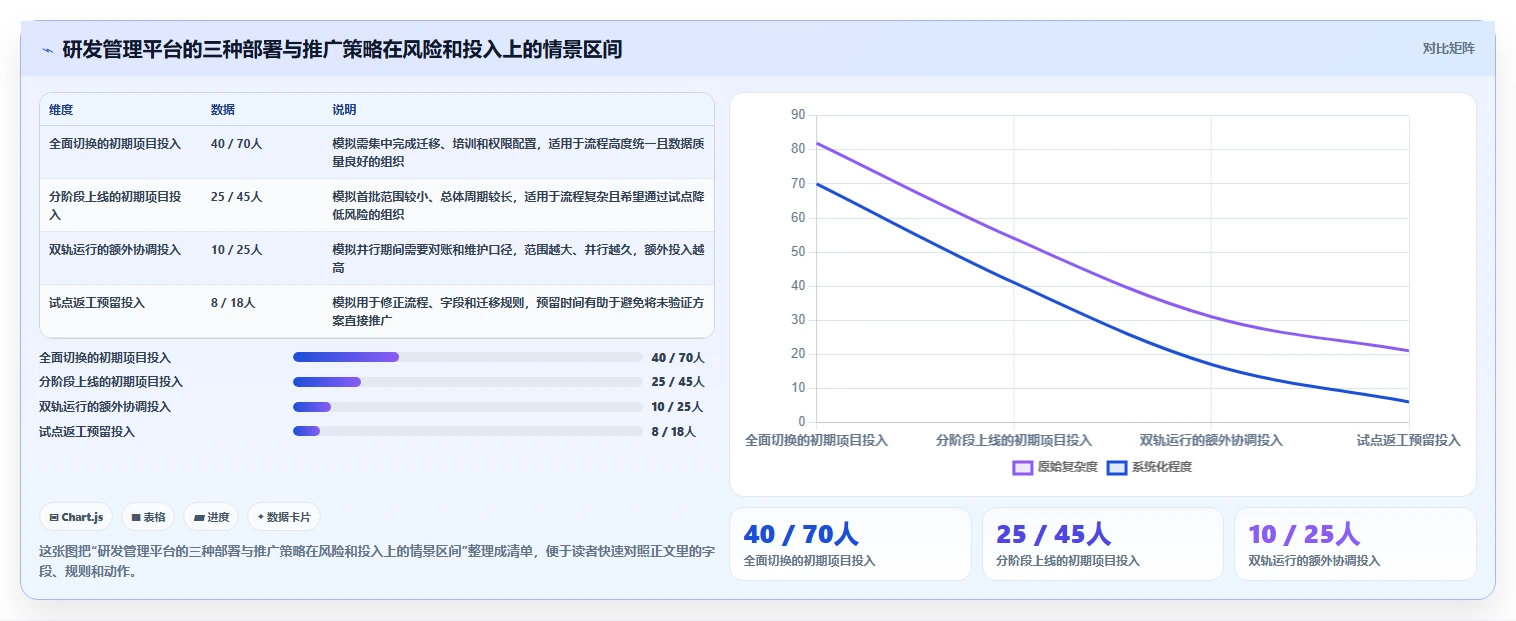
Task: Click the 全面切换的初期项目投入 progress bar
Action: coord(467,357)
